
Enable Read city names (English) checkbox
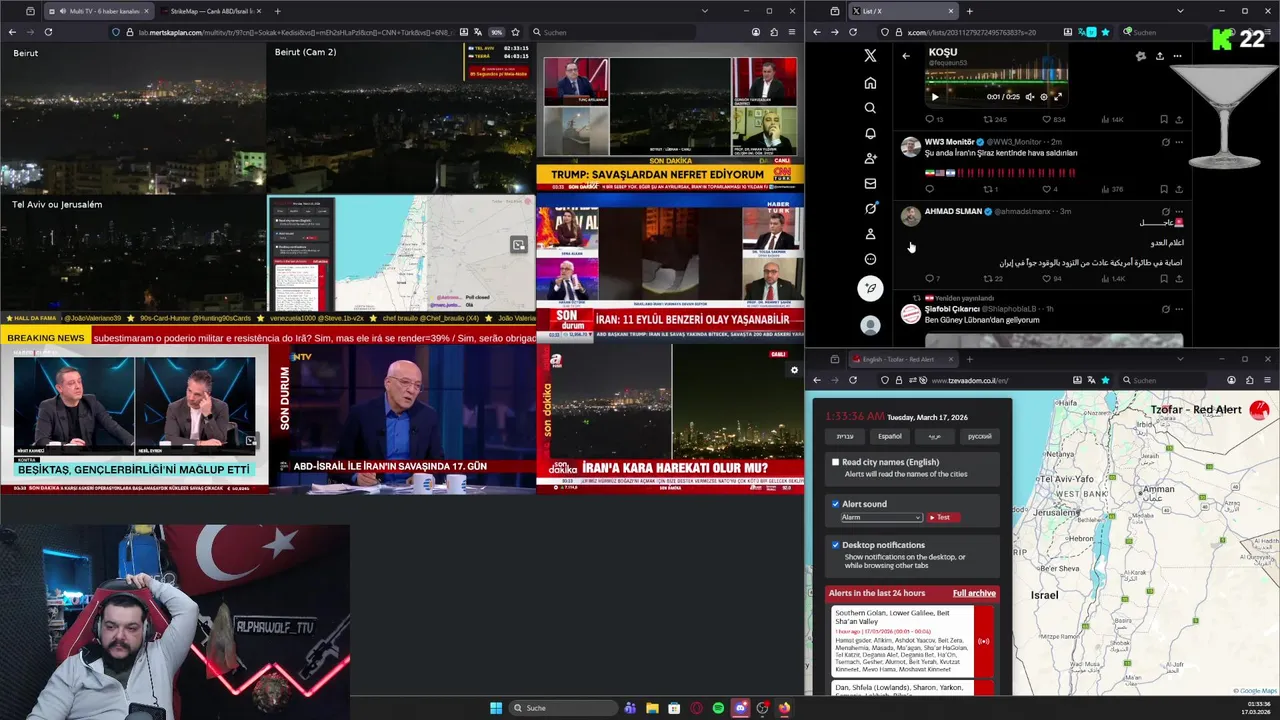tap(835, 462)
